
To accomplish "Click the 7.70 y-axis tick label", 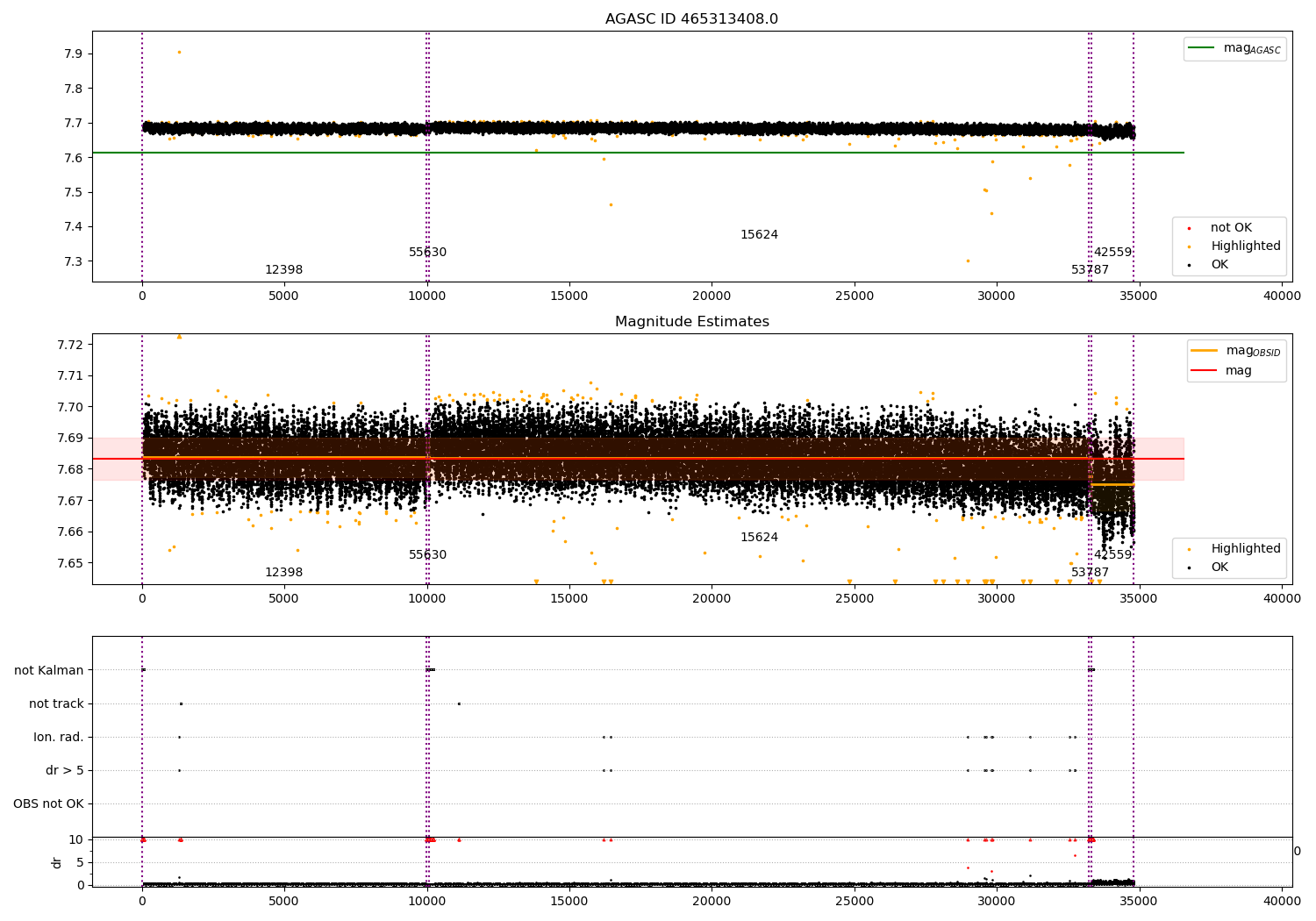I will [x=70, y=407].
